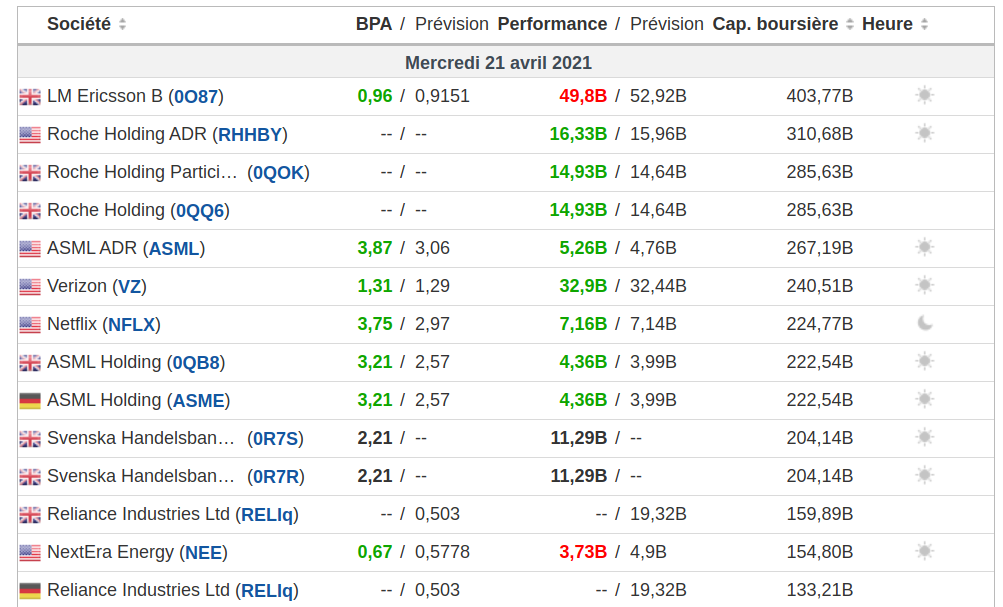
Task: Click the Performance column header
Action: [x=552, y=24]
